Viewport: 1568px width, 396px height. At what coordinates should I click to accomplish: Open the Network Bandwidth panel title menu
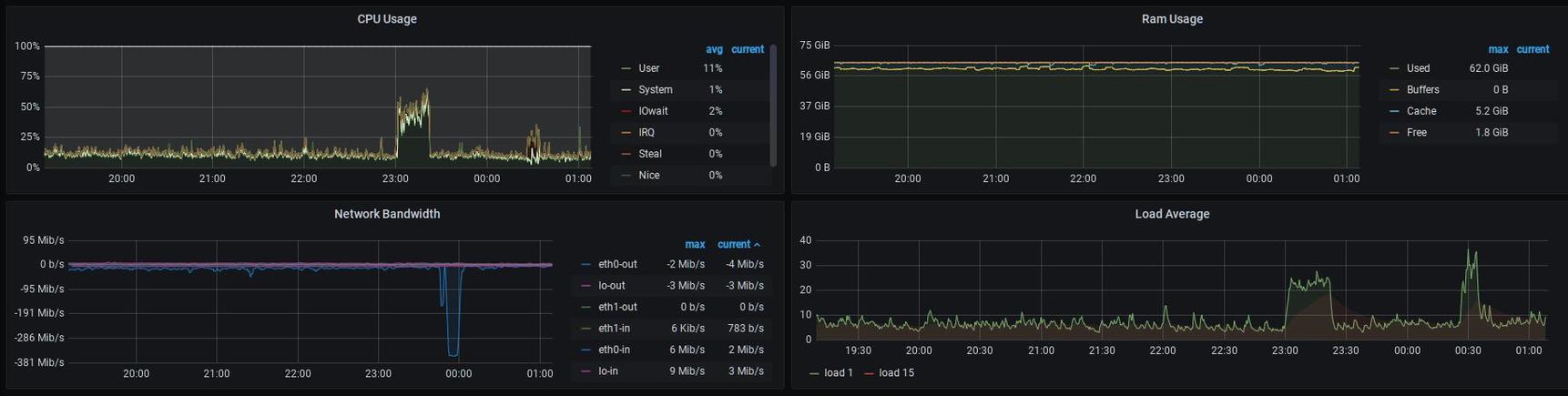(386, 214)
